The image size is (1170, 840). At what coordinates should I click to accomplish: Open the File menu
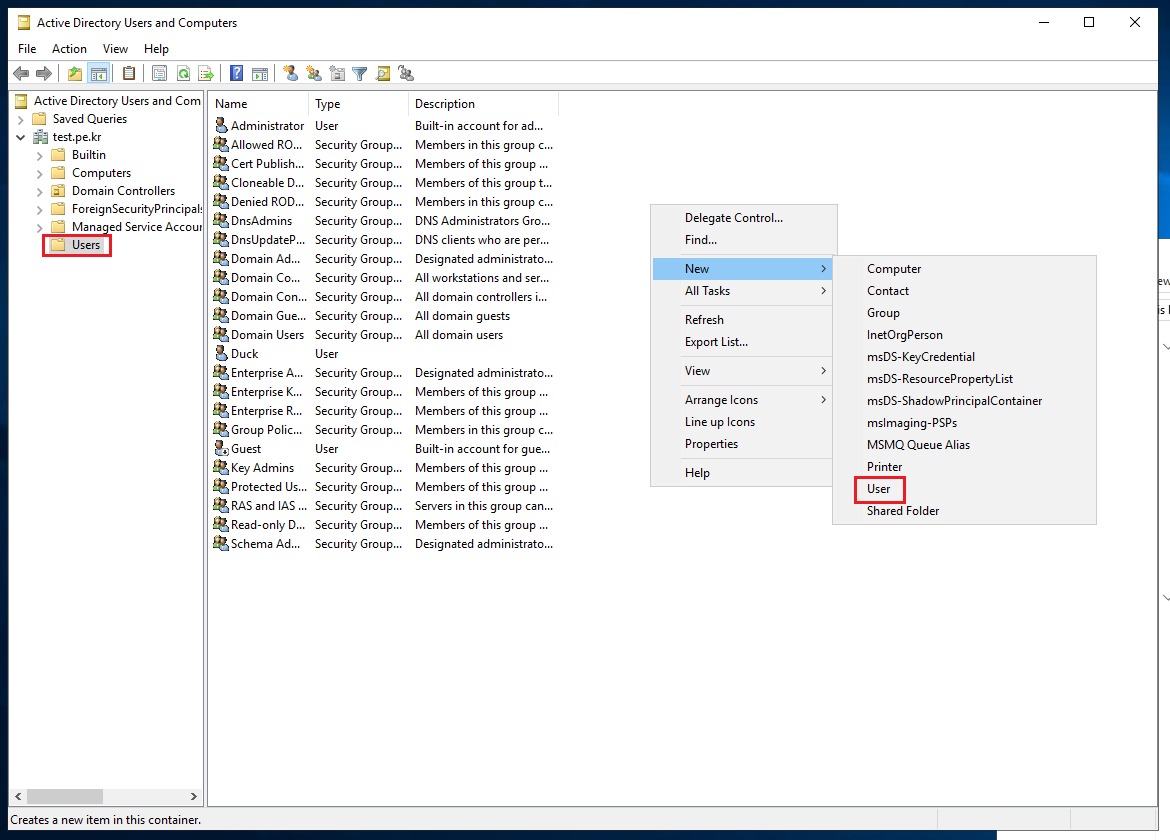pyautogui.click(x=27, y=48)
